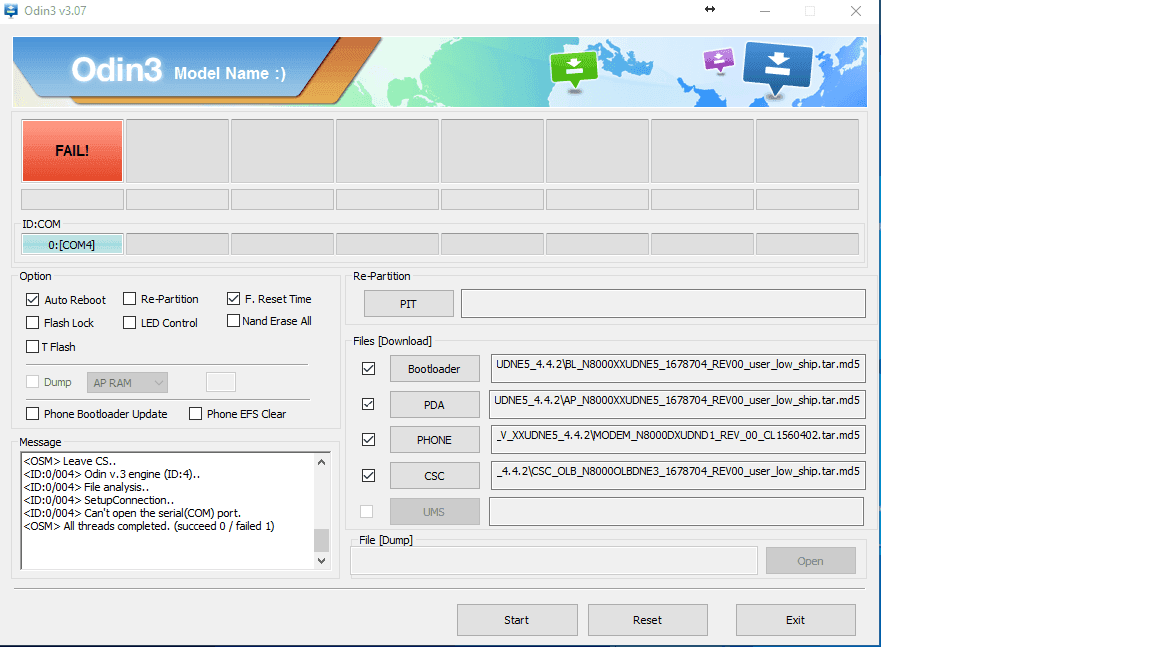Enable the Flash Lock checkbox

click(32, 323)
